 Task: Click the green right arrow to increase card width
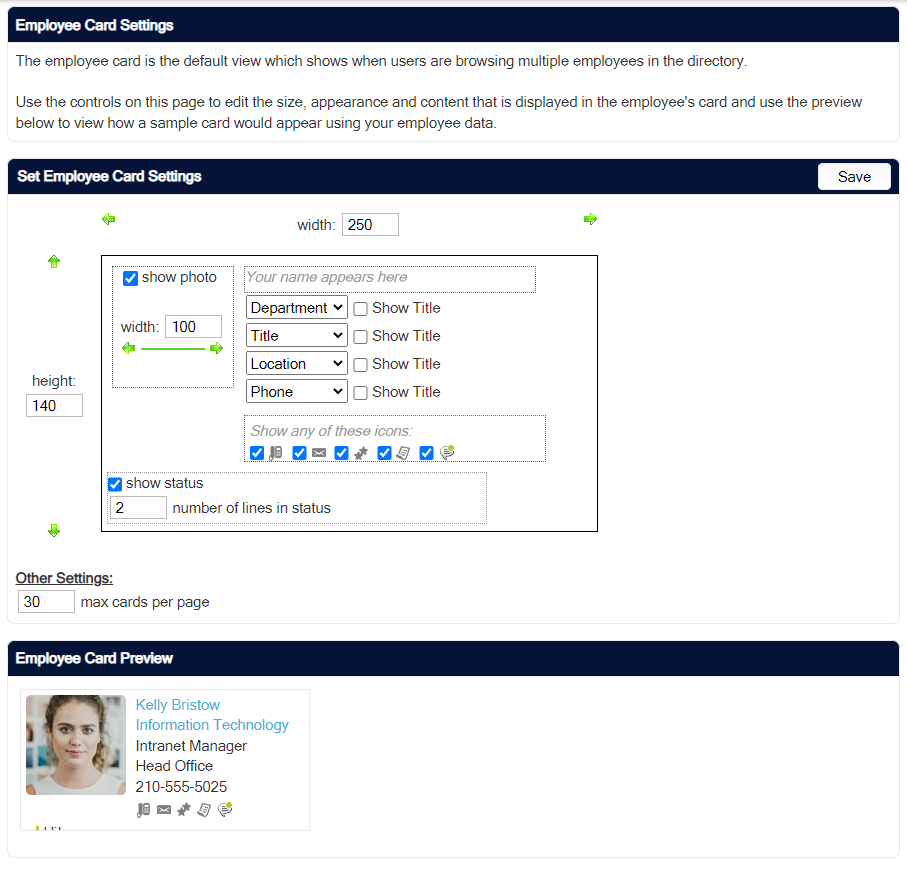click(590, 219)
